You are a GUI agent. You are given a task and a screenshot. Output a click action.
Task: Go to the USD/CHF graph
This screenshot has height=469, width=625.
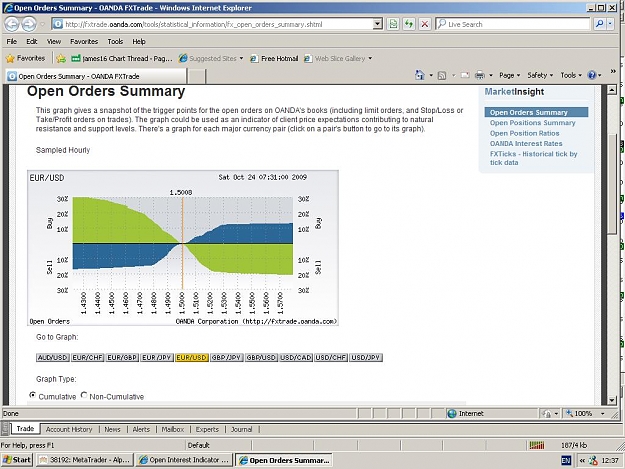point(330,357)
